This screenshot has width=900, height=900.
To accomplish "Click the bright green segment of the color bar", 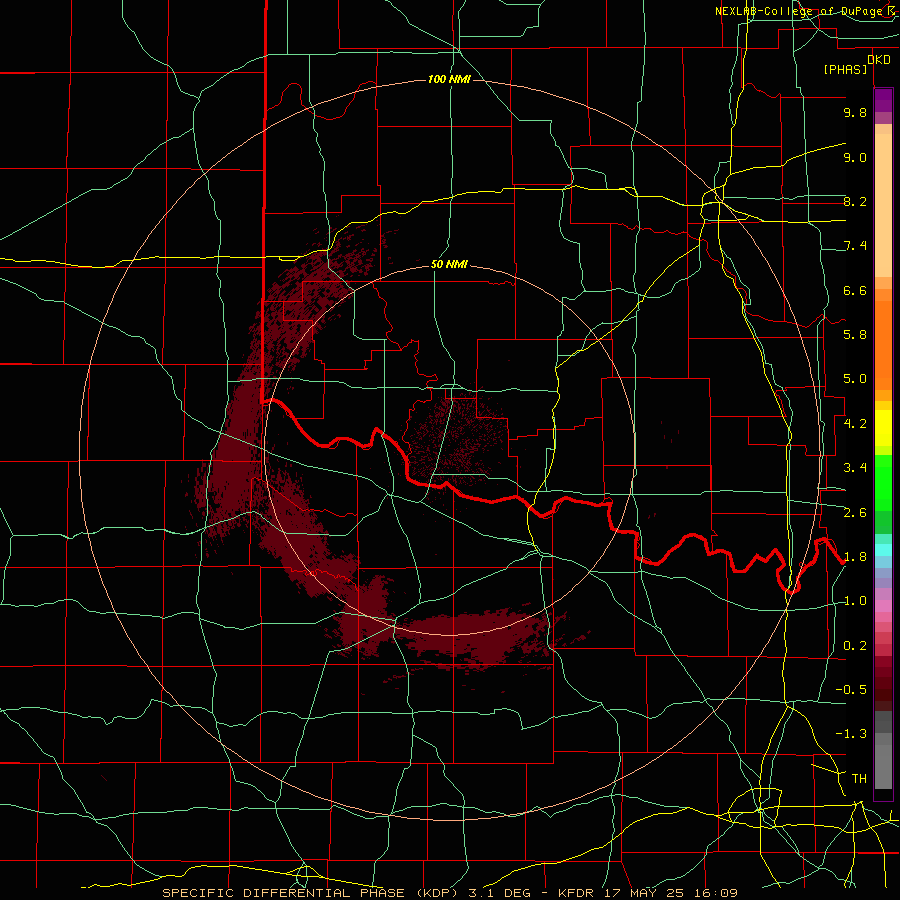I will click(x=883, y=483).
